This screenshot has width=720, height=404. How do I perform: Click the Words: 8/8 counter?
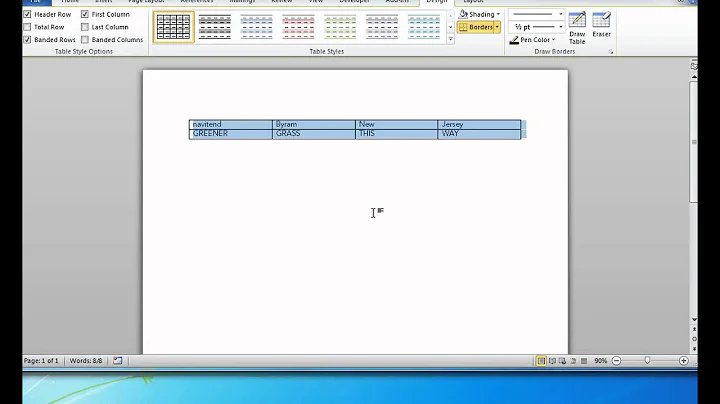click(x=86, y=361)
